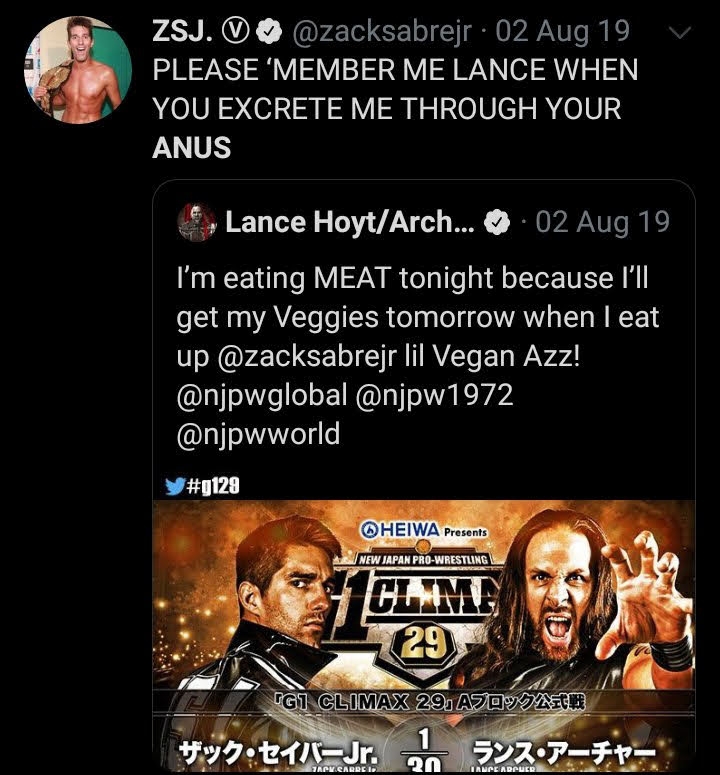Click the verified badge next to ZSJ.
This screenshot has height=775, width=720.
(x=266, y=33)
